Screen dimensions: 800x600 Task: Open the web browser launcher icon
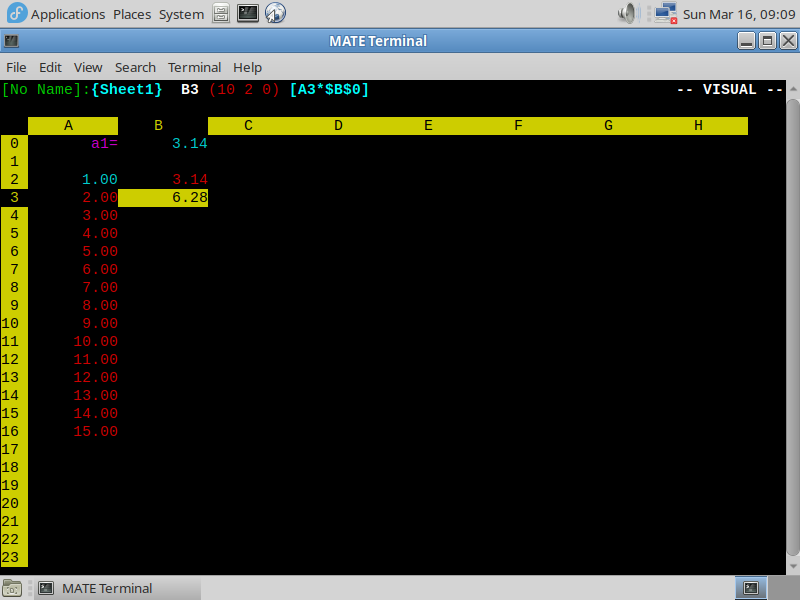(275, 14)
